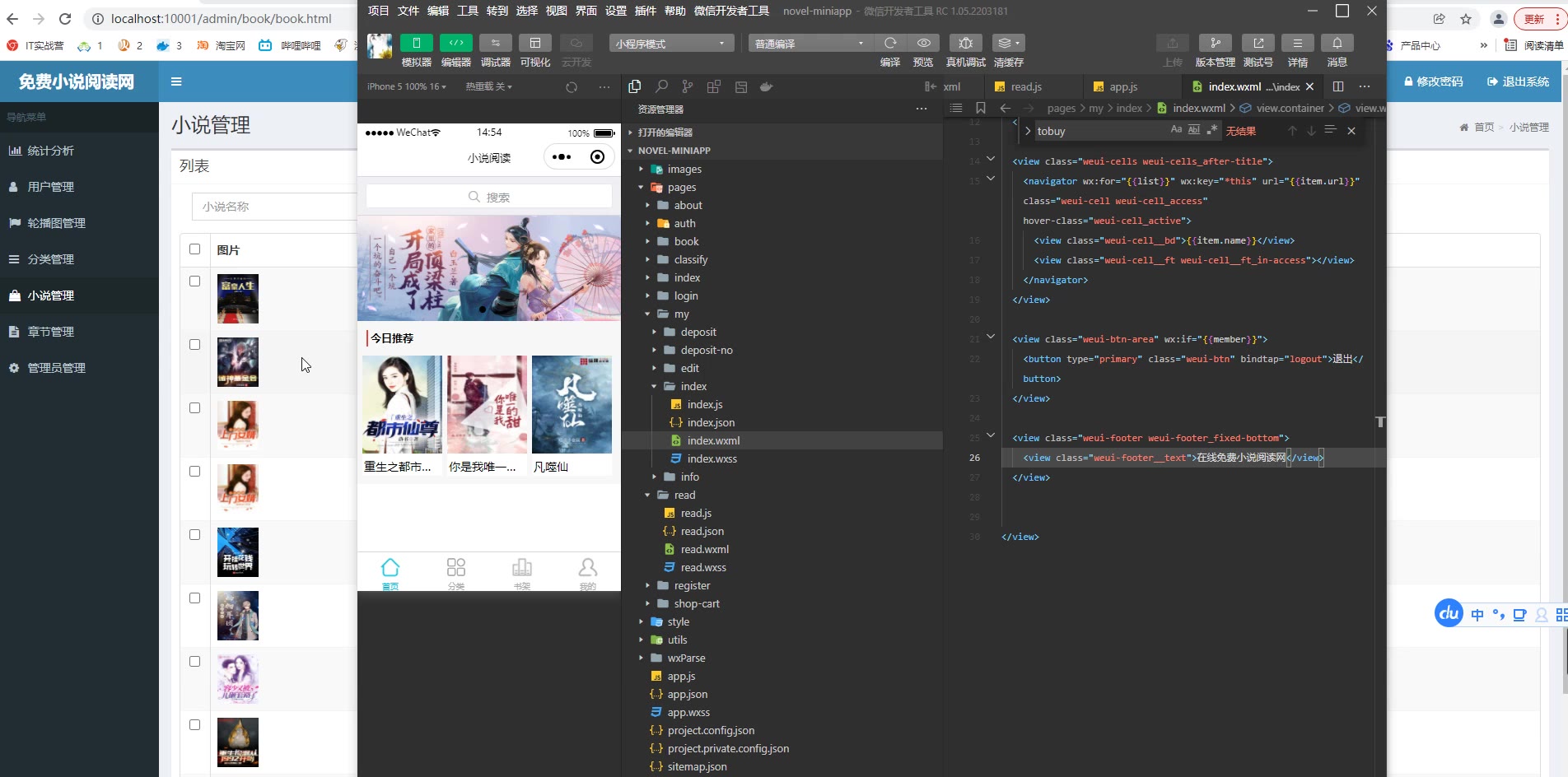Click the compile (编译) refresh icon
Screen dimensions: 1568x777
coord(889,44)
